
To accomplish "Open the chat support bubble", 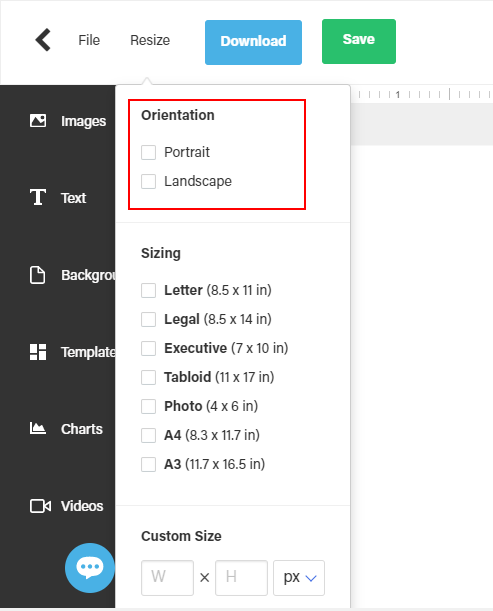I will coord(90,568).
